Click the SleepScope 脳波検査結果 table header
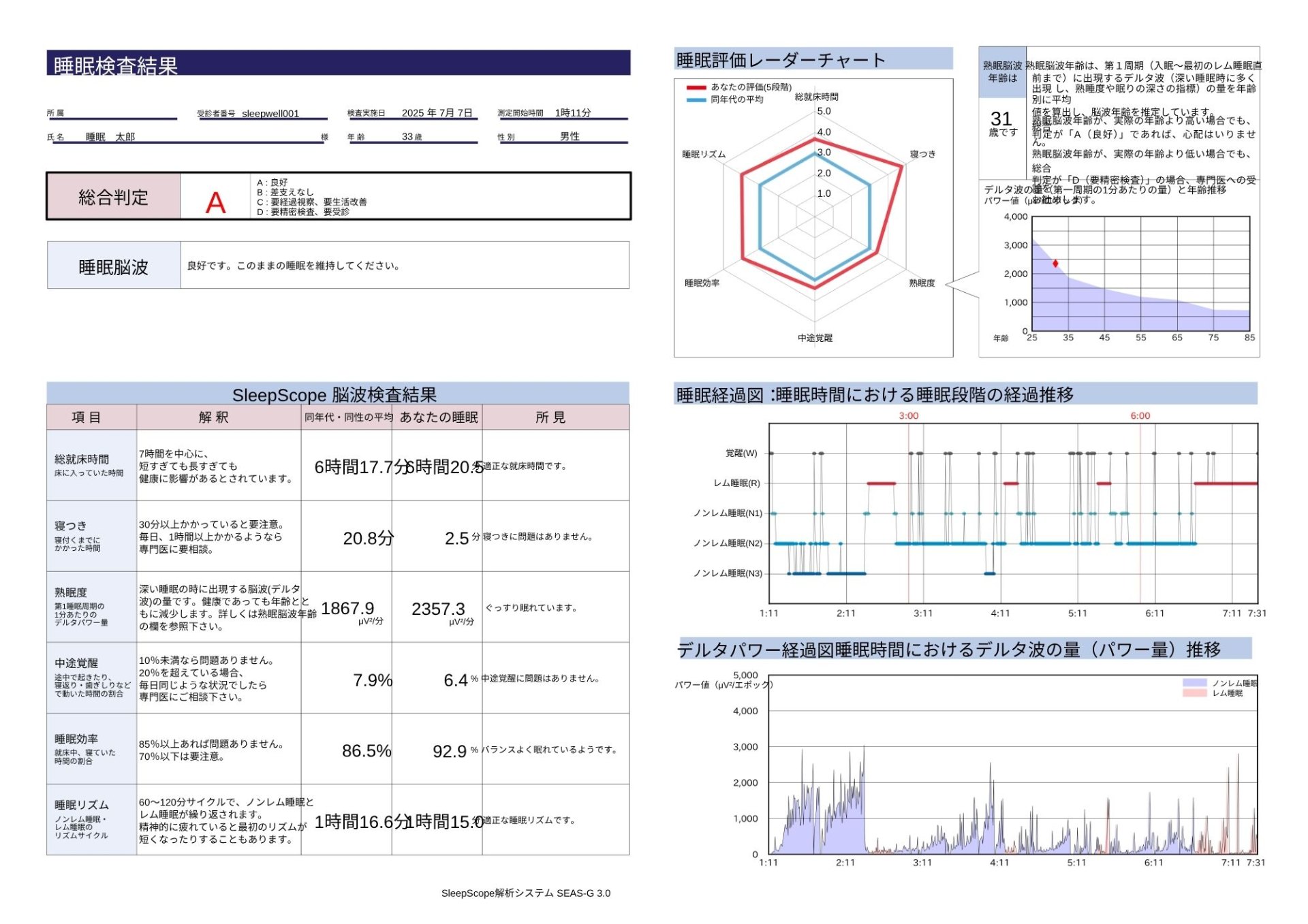This screenshot has height=924, width=1308. point(338,394)
